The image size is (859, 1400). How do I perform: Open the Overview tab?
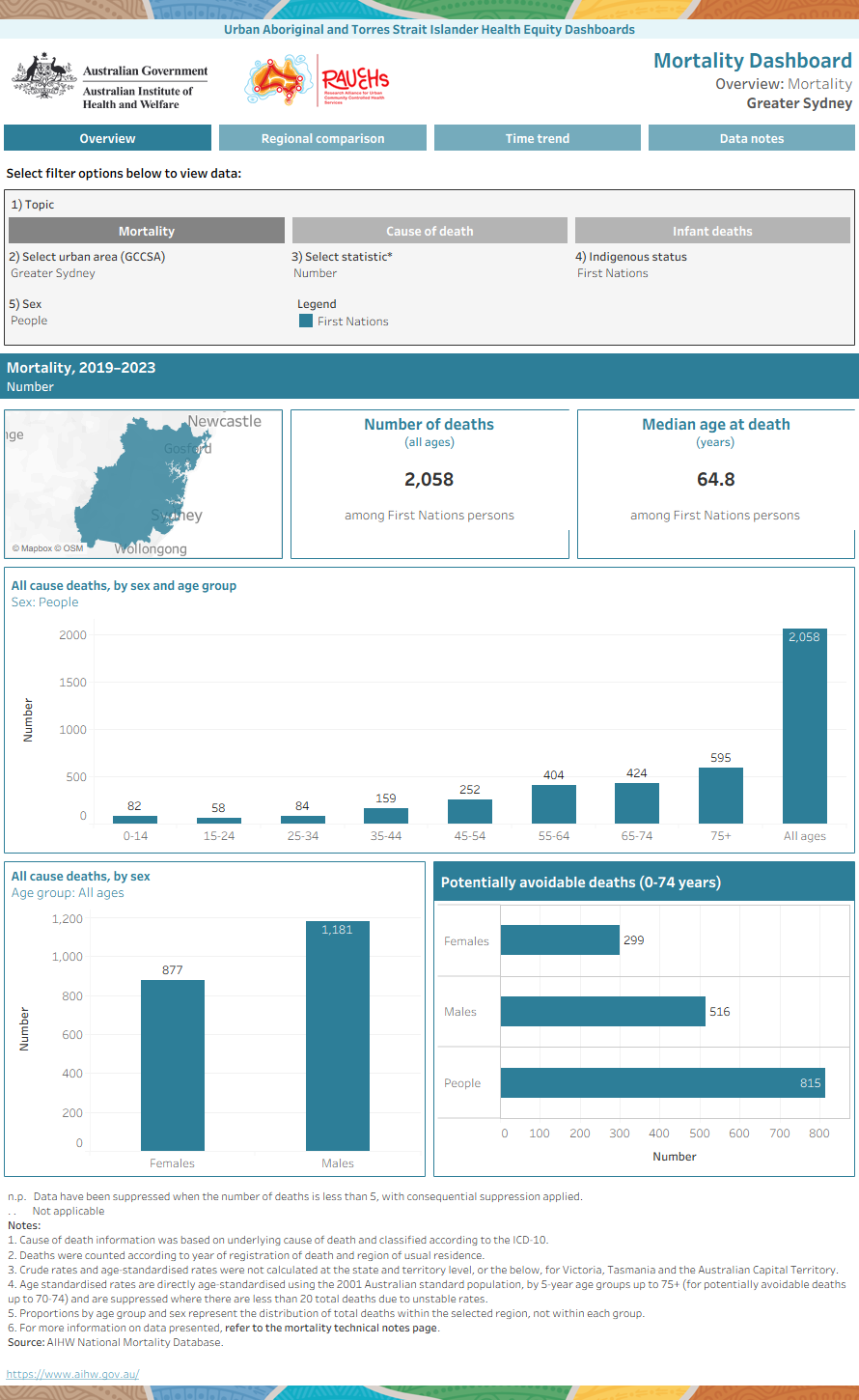[107, 138]
